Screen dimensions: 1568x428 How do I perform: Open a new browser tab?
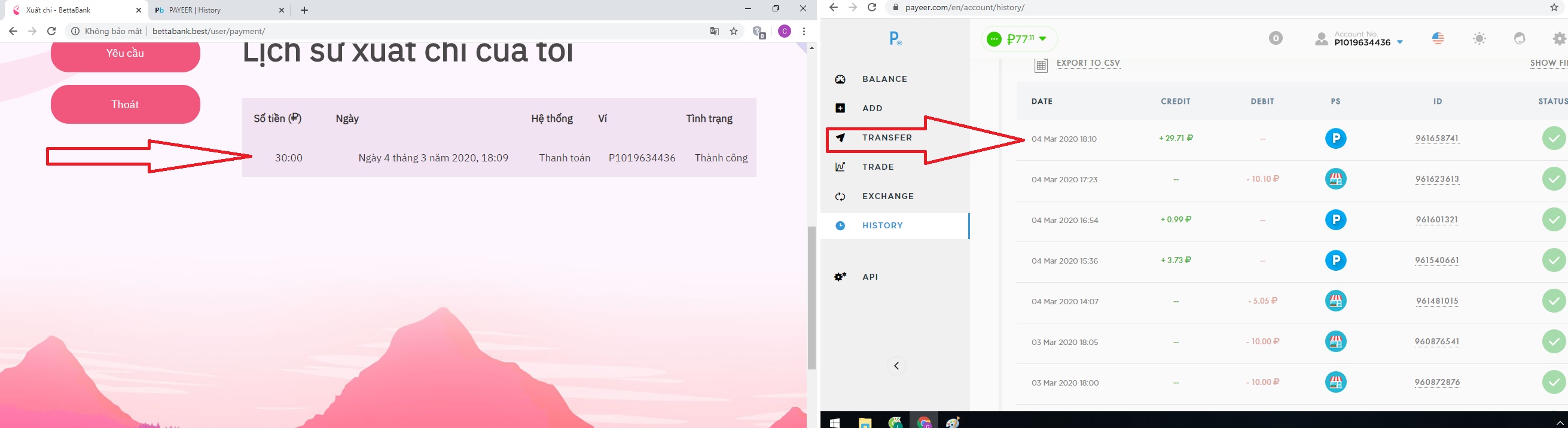(x=304, y=10)
